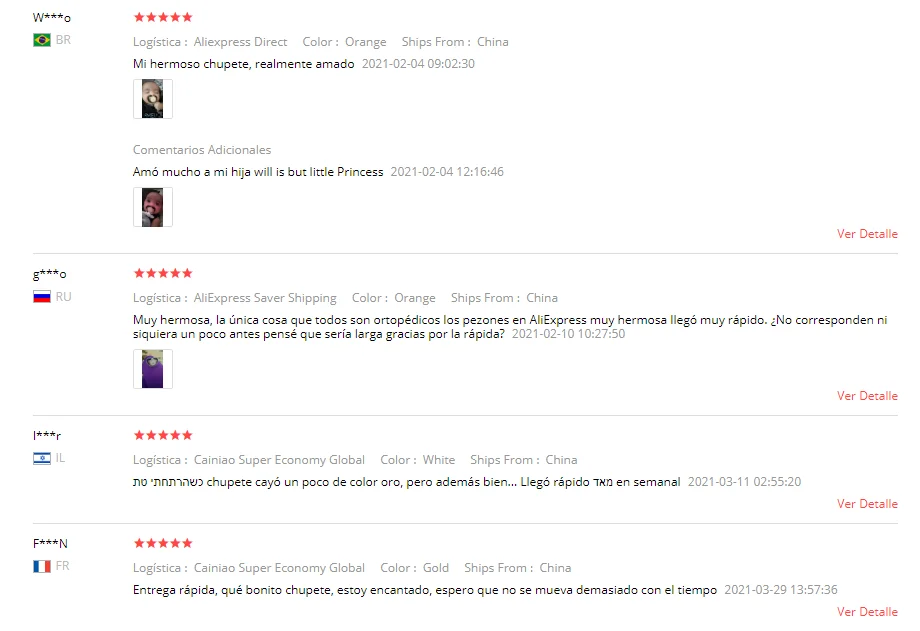Viewport: 920px width, 631px height.
Task: Open first photo in W***o's review
Action: tap(153, 99)
